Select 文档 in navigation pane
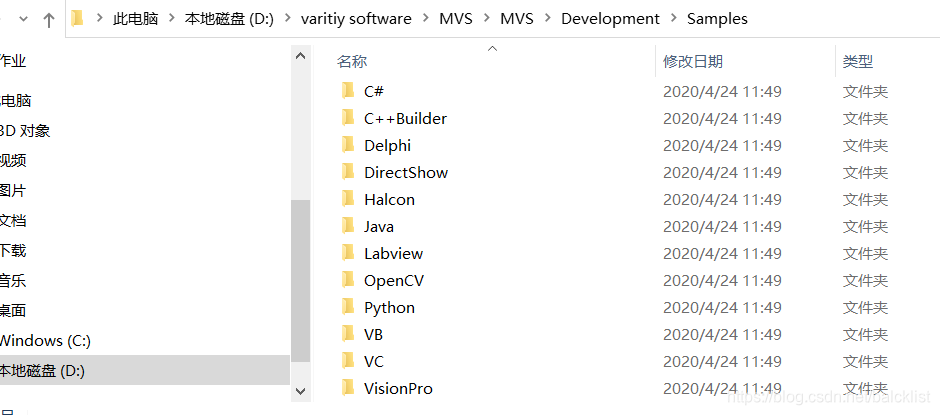 13,221
